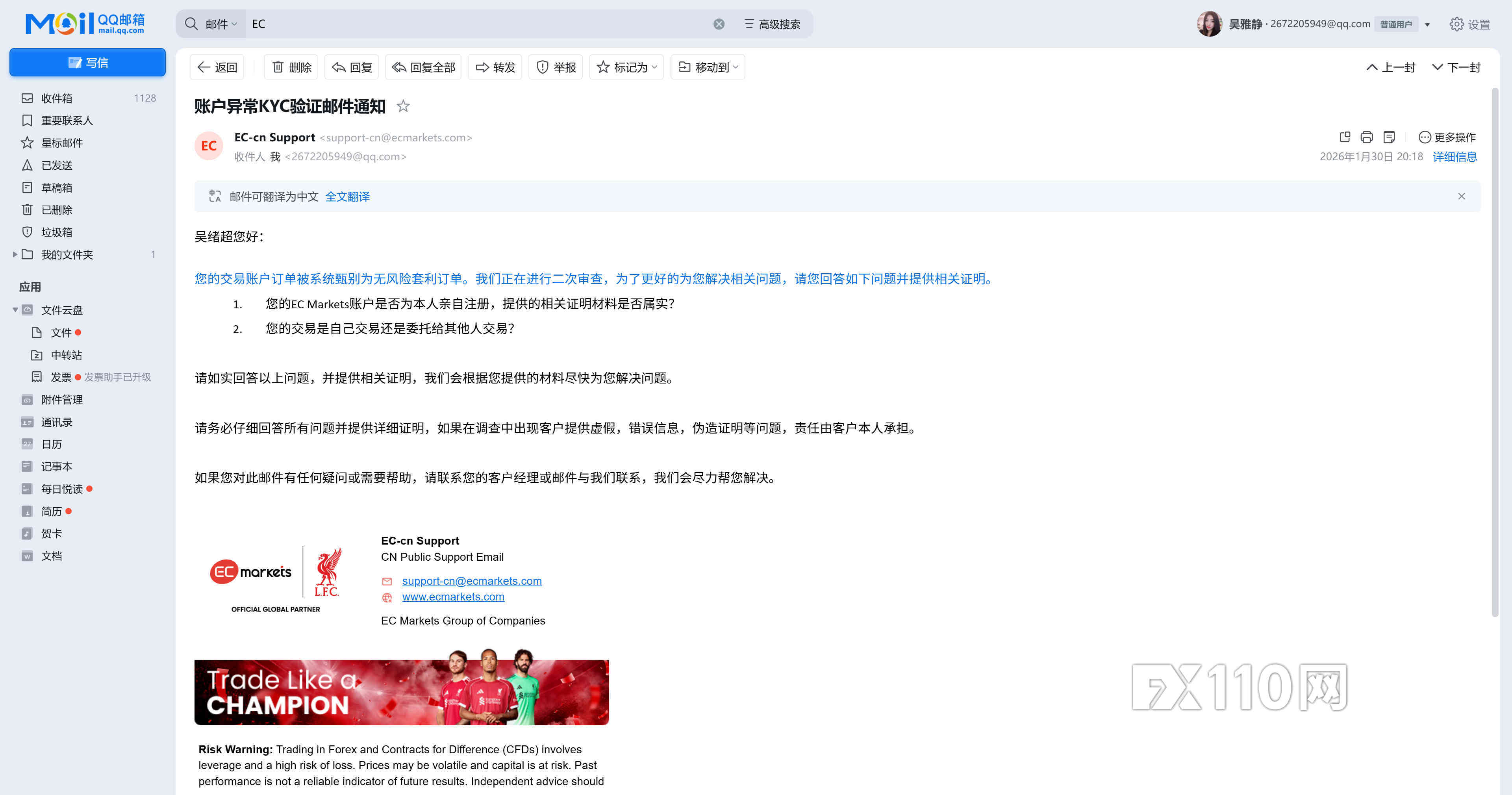
Task: Click the magnifier search icon
Action: tap(191, 24)
